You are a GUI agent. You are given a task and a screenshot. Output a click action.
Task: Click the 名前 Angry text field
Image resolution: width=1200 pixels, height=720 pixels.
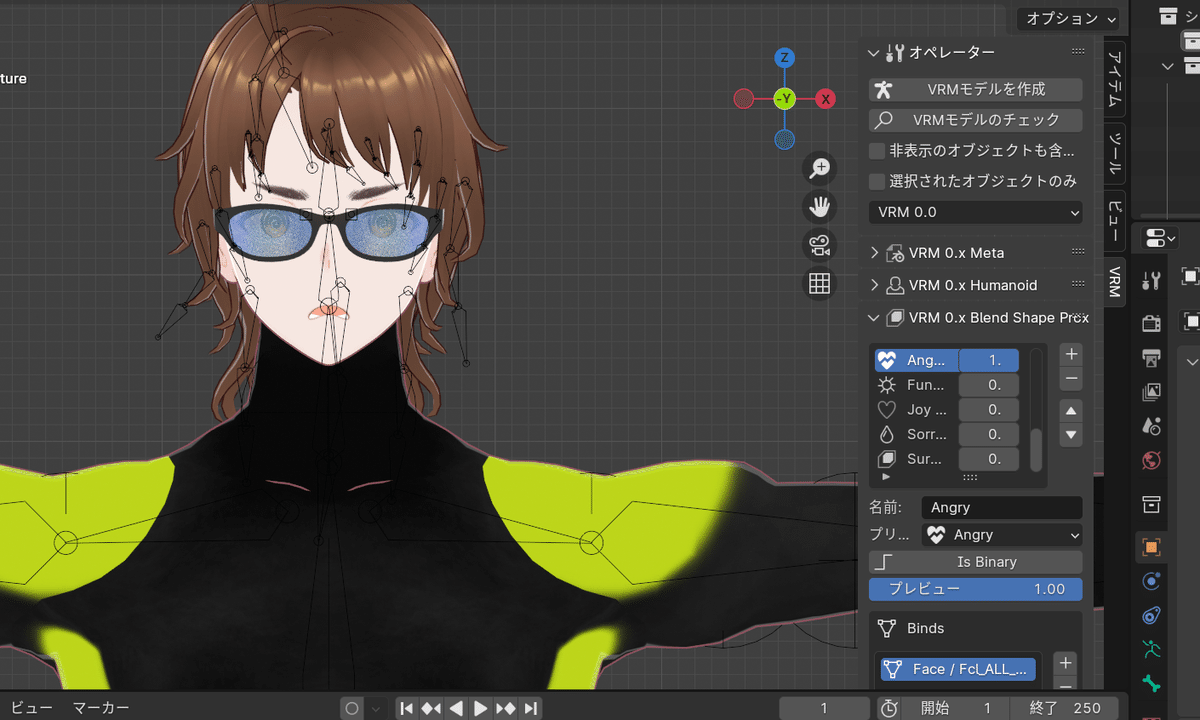1002,508
